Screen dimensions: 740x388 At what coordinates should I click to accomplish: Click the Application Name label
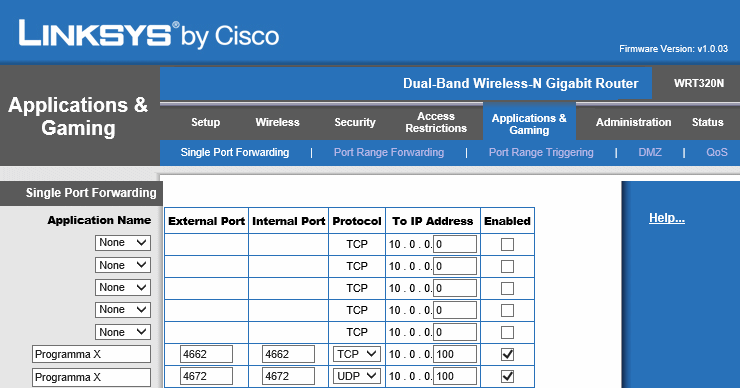point(99,220)
